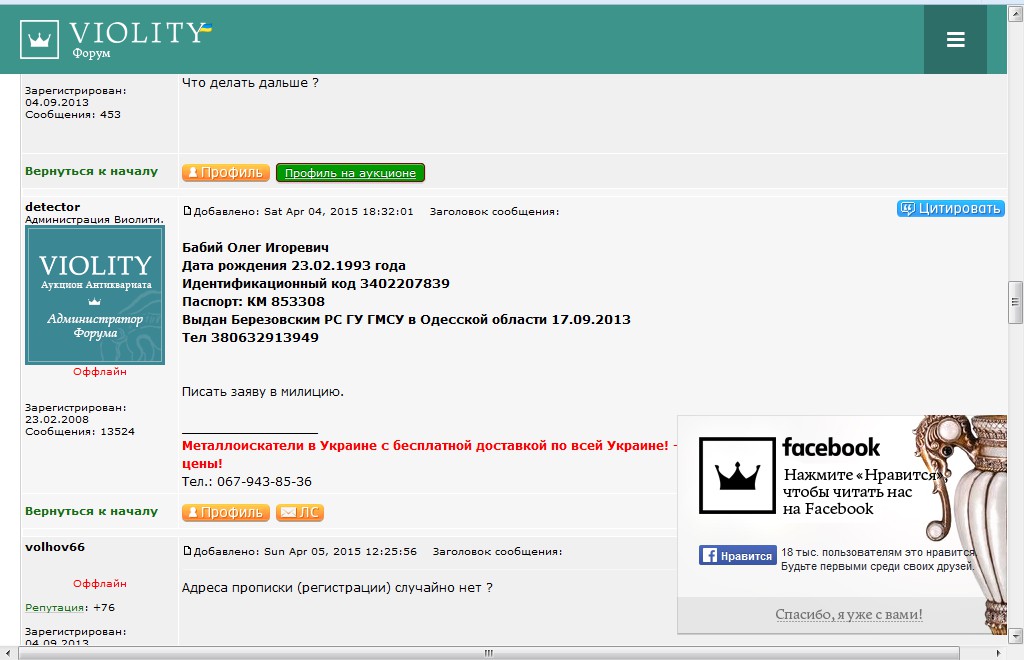Click the Дата рождения 23.02.1993 line

[x=294, y=266]
